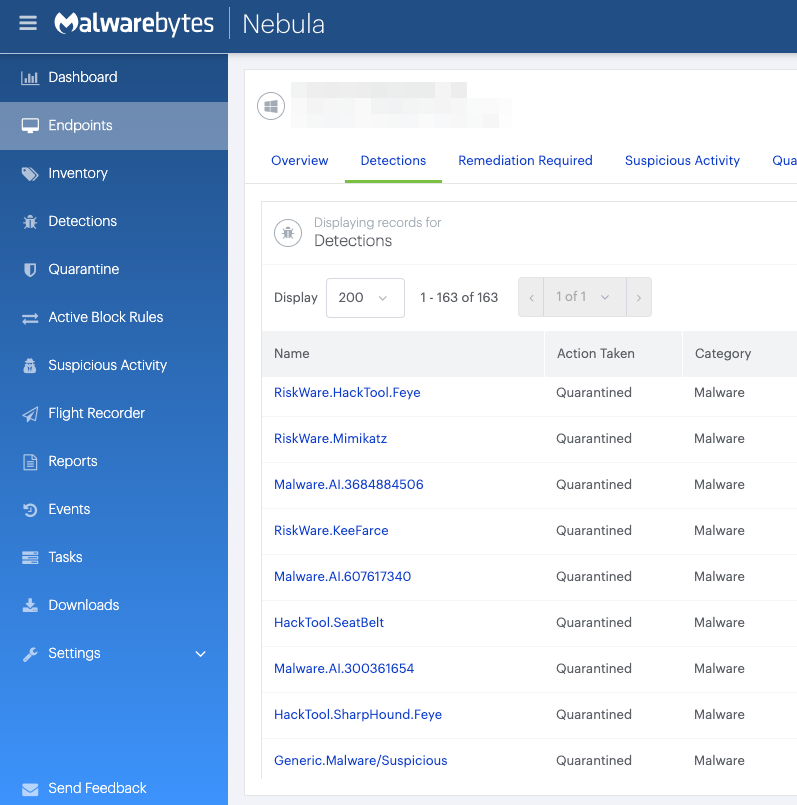Image resolution: width=797 pixels, height=805 pixels.
Task: Click the Flight Recorder paper plane icon
Action: (x=30, y=414)
